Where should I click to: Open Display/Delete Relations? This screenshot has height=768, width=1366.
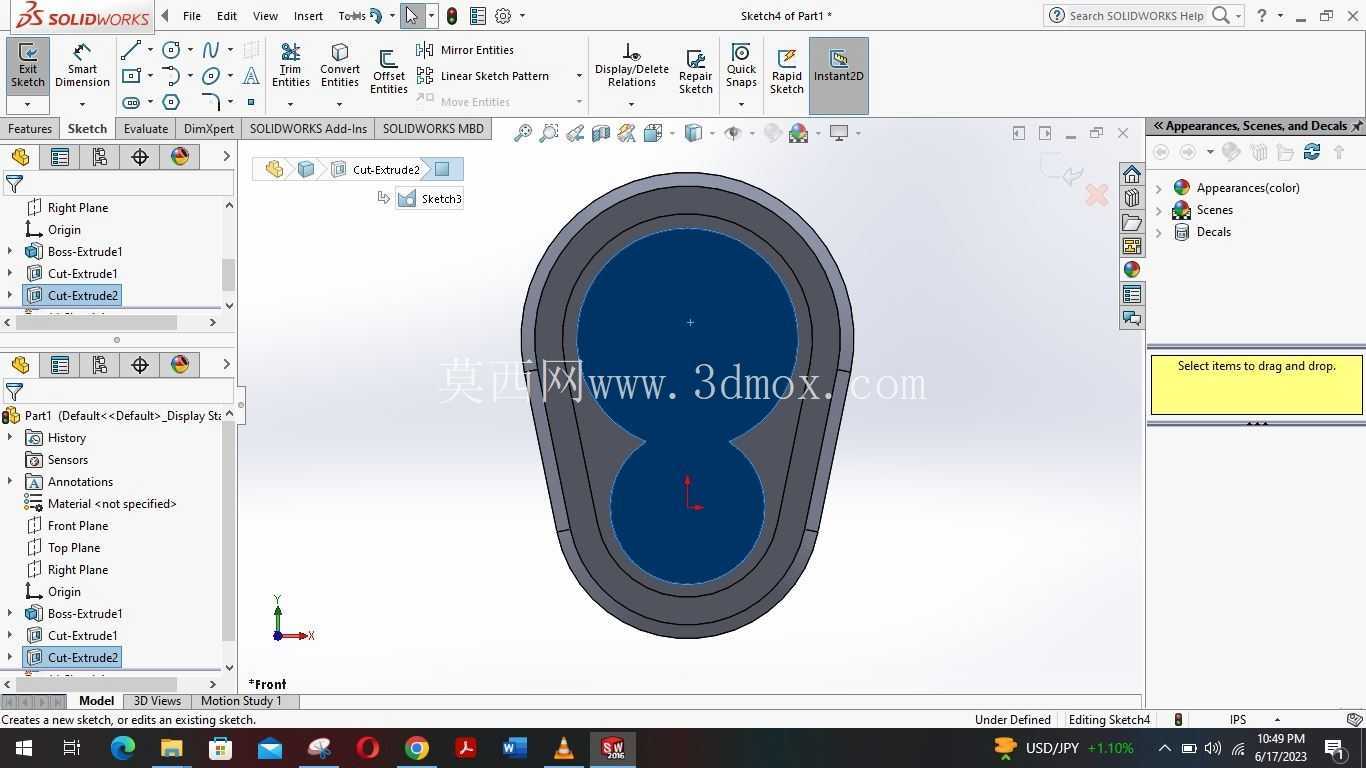tap(631, 66)
